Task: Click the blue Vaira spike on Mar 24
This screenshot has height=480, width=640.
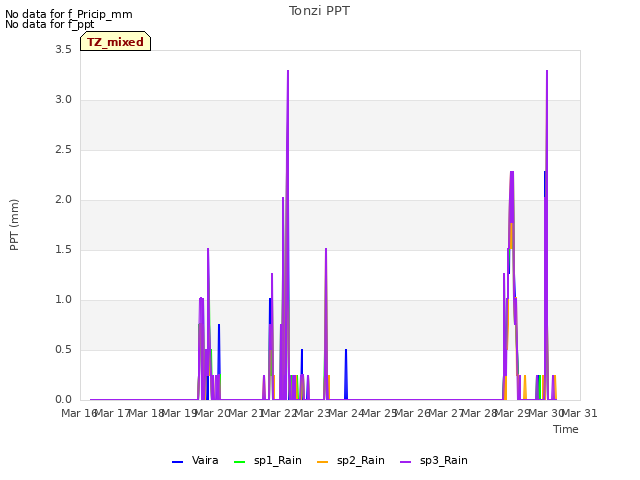Action: tap(346, 374)
